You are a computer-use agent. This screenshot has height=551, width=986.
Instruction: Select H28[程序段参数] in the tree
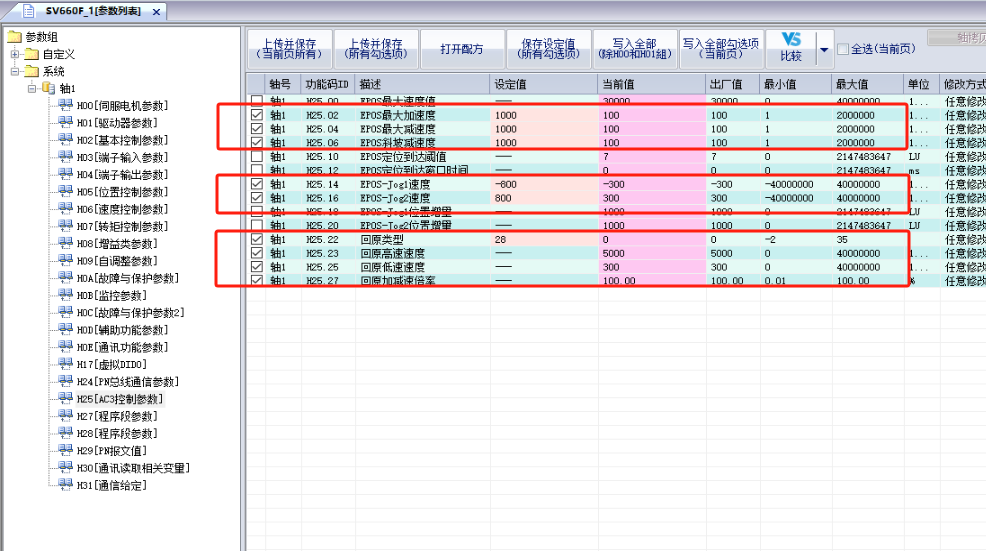click(x=117, y=433)
